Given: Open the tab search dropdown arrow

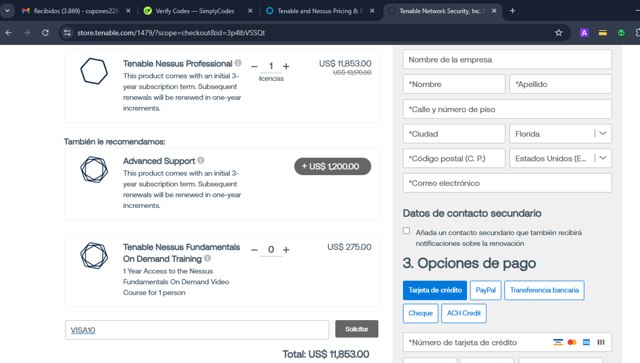Looking at the screenshot, I should pos(7,11).
